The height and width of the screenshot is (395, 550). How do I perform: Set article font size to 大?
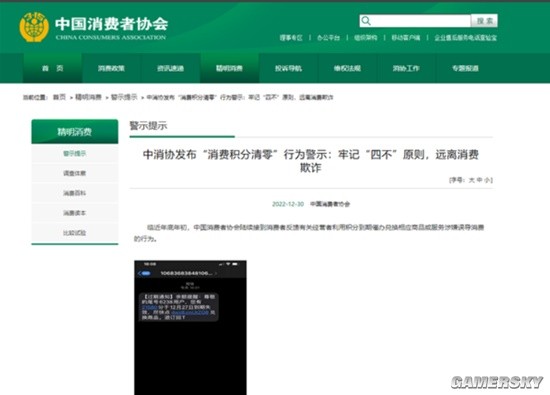point(472,180)
